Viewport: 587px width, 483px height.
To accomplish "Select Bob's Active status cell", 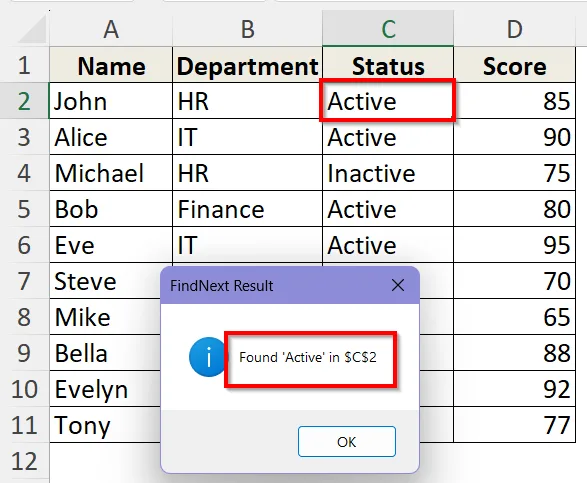I will [x=388, y=209].
